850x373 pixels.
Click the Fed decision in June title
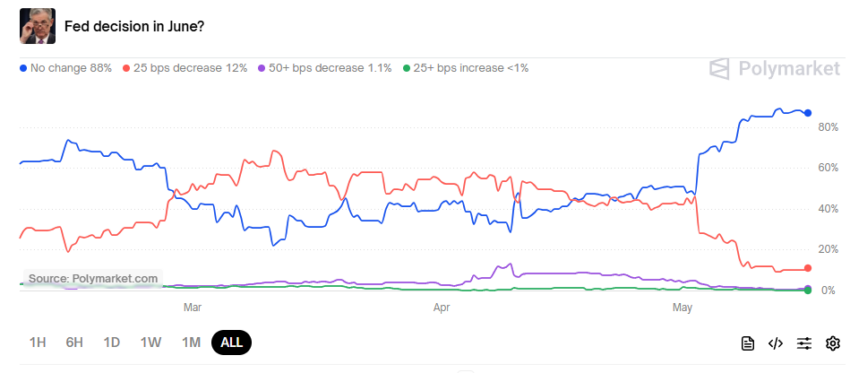pos(134,26)
